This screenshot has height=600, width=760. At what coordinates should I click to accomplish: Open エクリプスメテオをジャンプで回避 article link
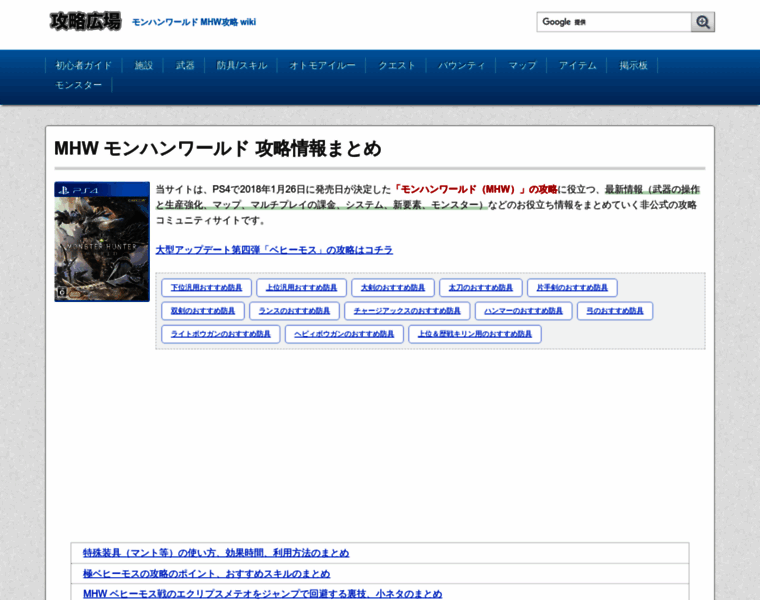click(x=263, y=594)
